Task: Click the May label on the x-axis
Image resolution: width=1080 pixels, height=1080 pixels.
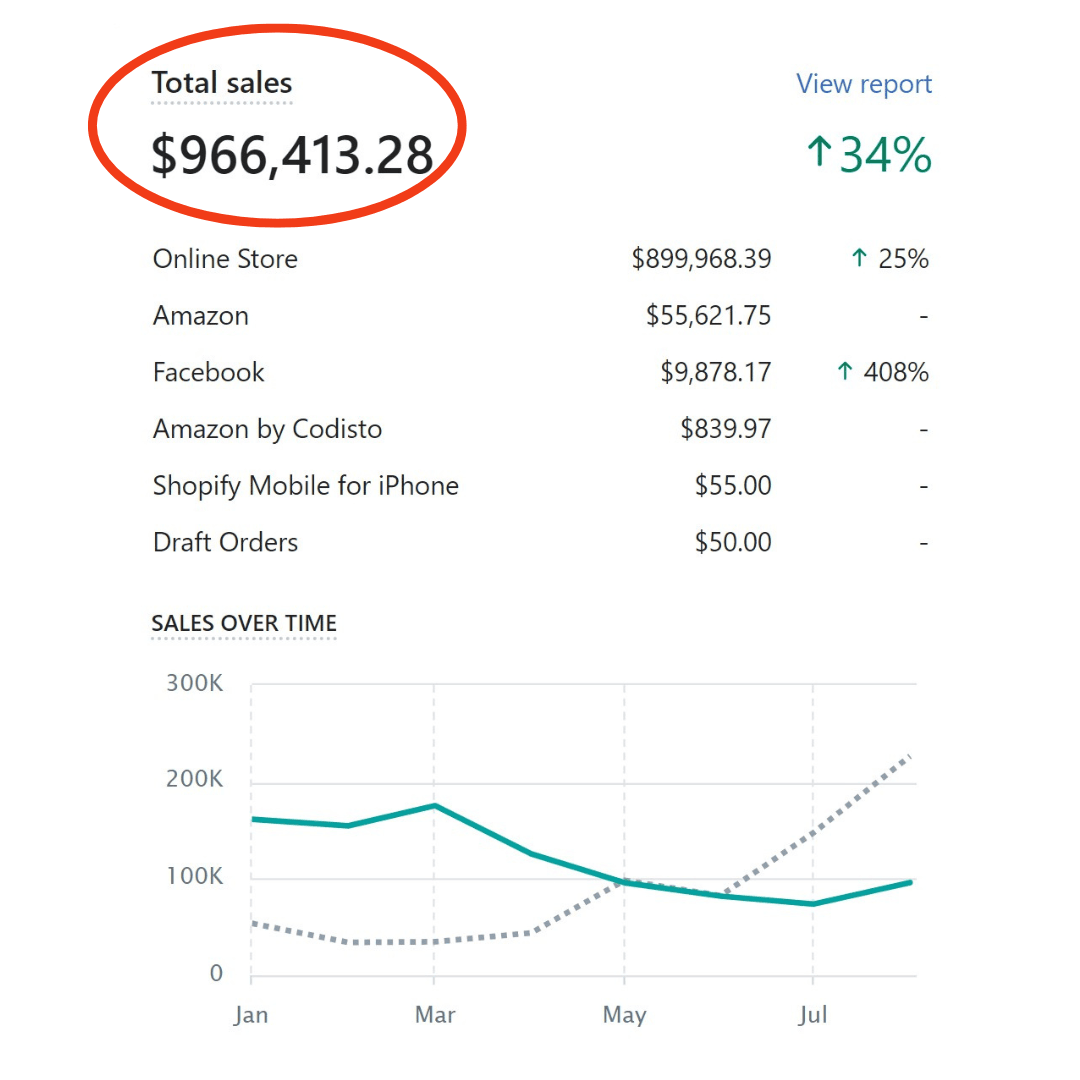Action: click(x=624, y=1015)
